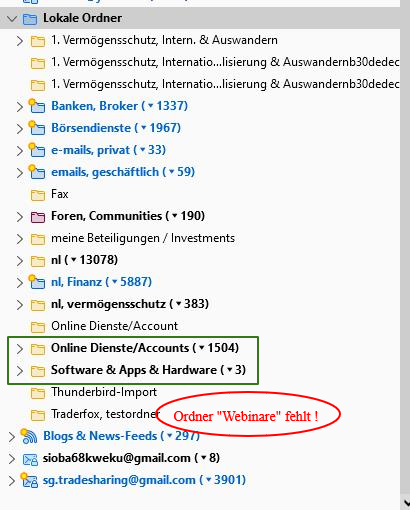Select the Thunderbird-Import folder
Image resolution: width=410 pixels, height=510 pixels.
[104, 392]
